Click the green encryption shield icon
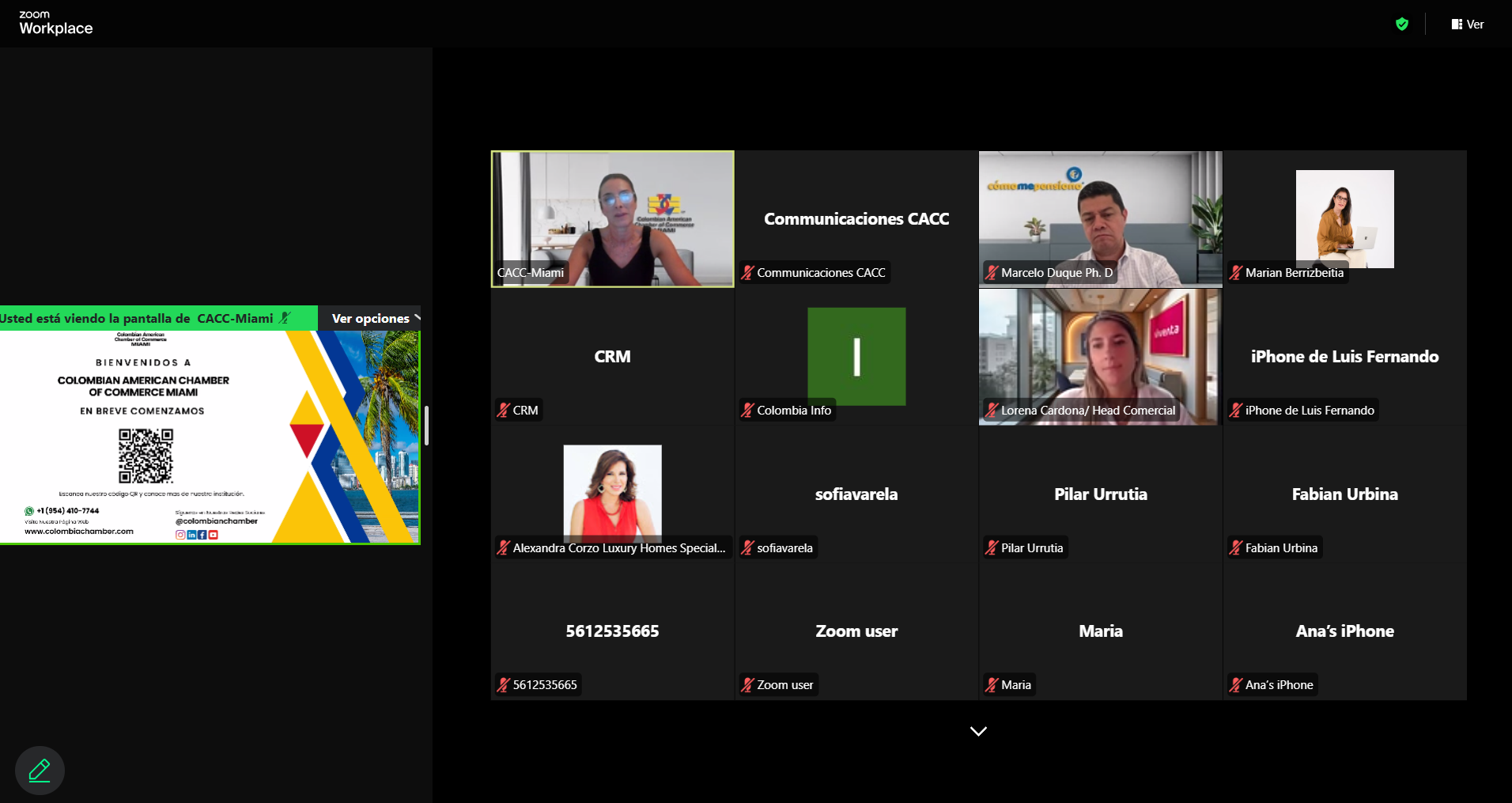1512x803 pixels. [x=1402, y=24]
